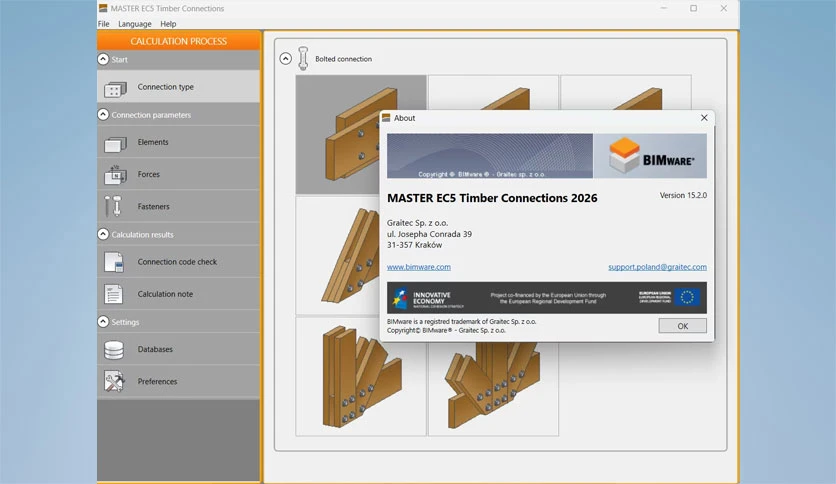The width and height of the screenshot is (836, 484).
Task: Click the Forces icon in sidebar
Action: [115, 175]
